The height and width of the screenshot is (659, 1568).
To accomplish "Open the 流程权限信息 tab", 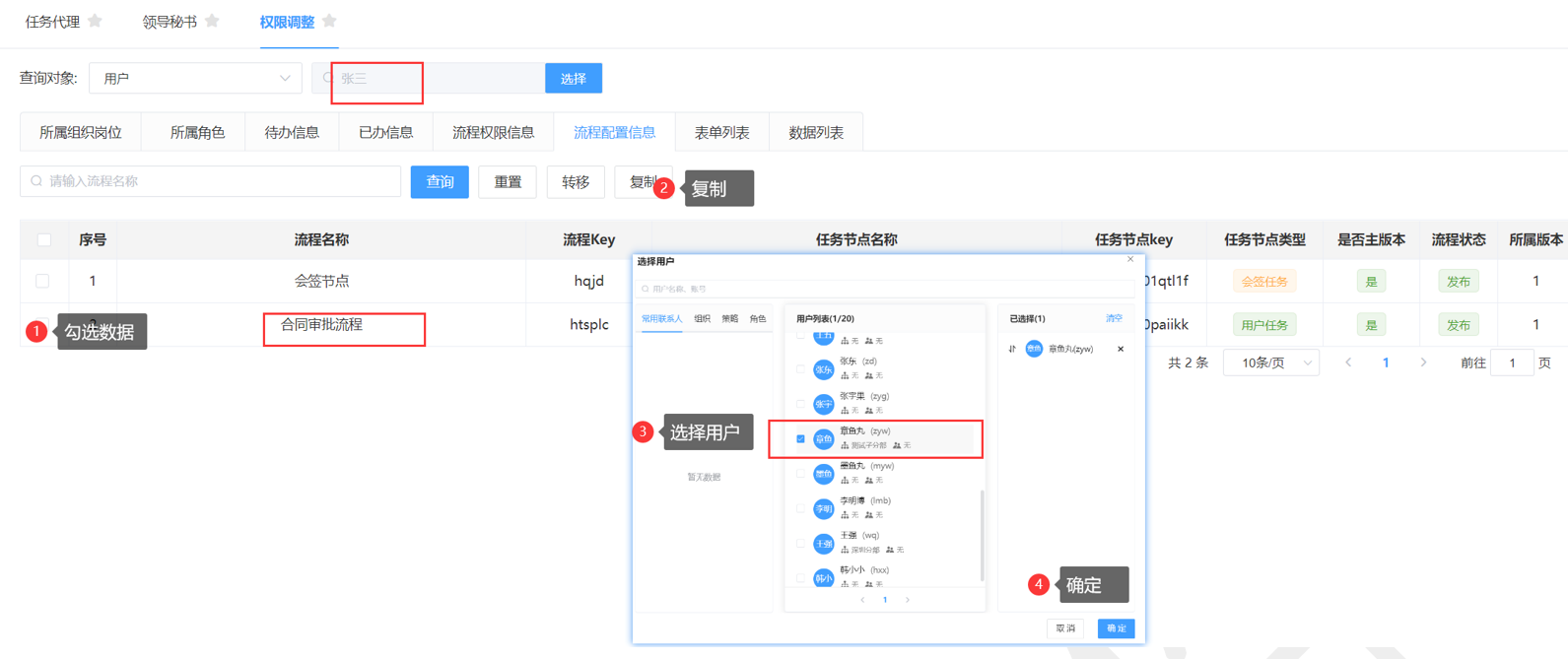I will (x=493, y=132).
